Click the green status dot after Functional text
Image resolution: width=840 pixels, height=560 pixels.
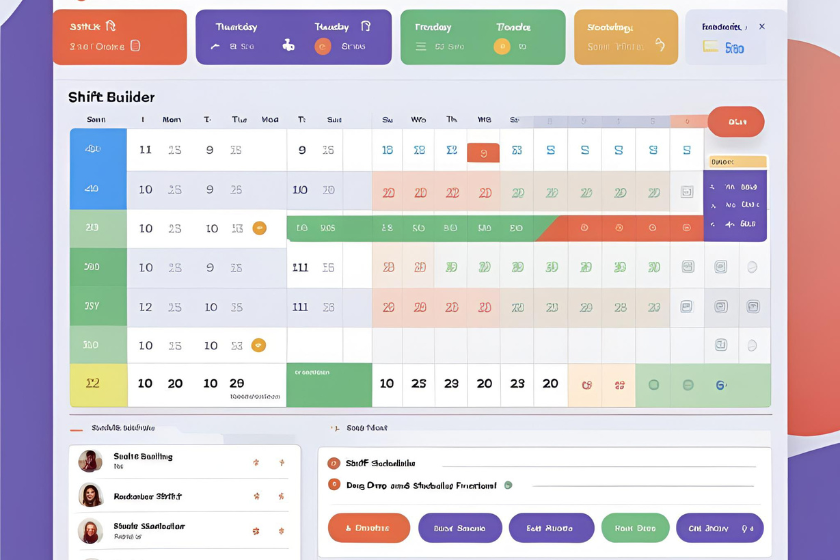click(508, 485)
